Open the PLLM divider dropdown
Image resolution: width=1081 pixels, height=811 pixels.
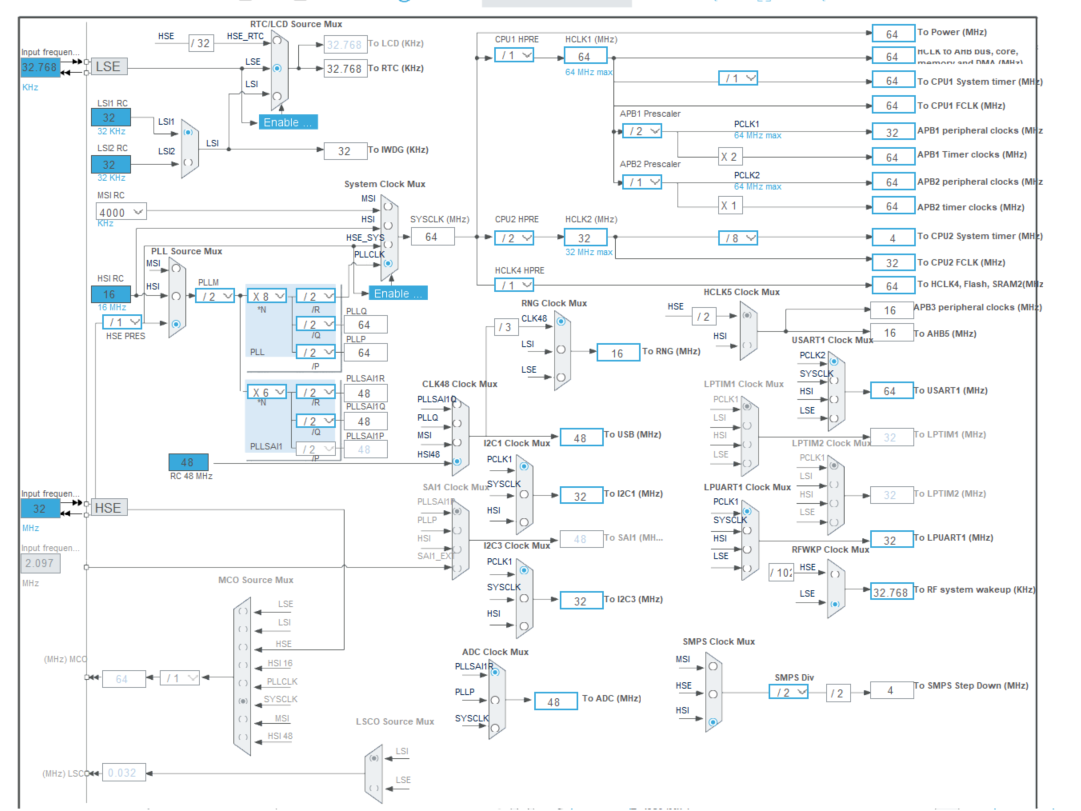tap(214, 296)
